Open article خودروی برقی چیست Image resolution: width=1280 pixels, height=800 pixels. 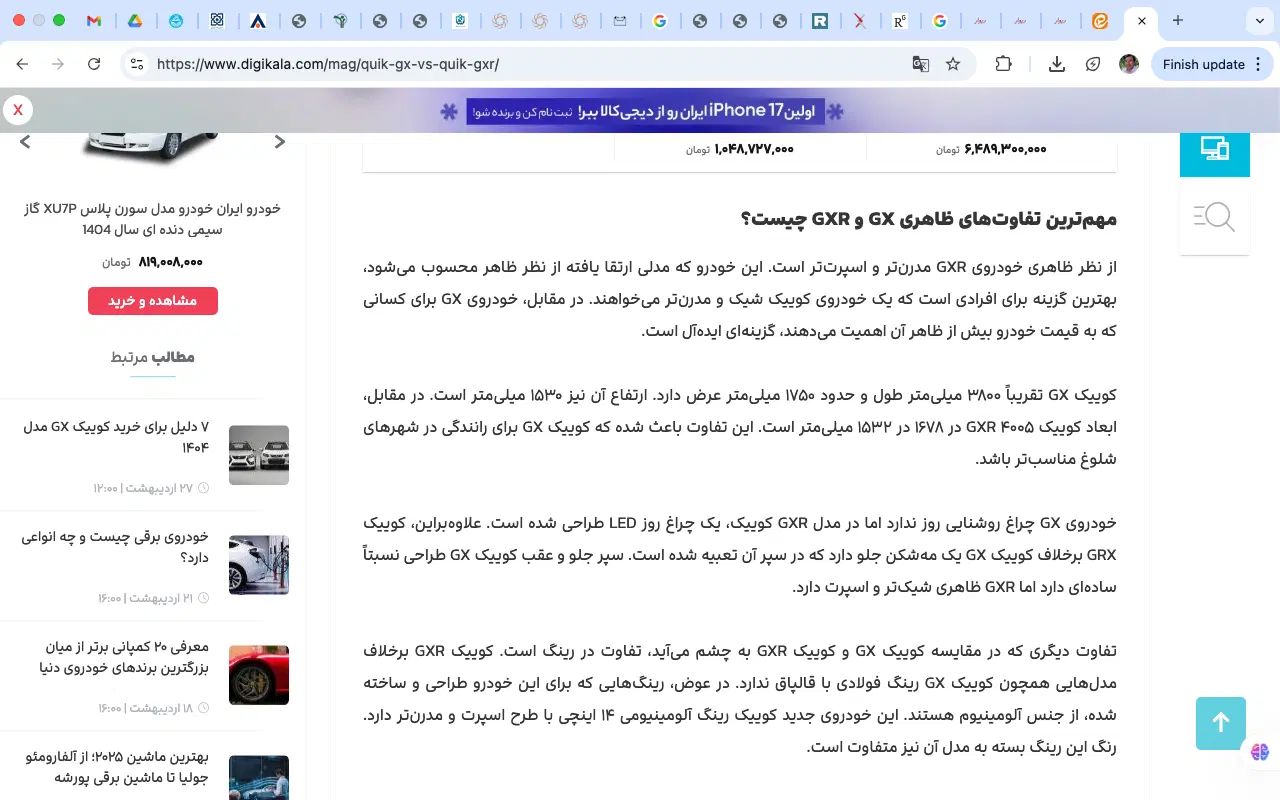coord(115,547)
